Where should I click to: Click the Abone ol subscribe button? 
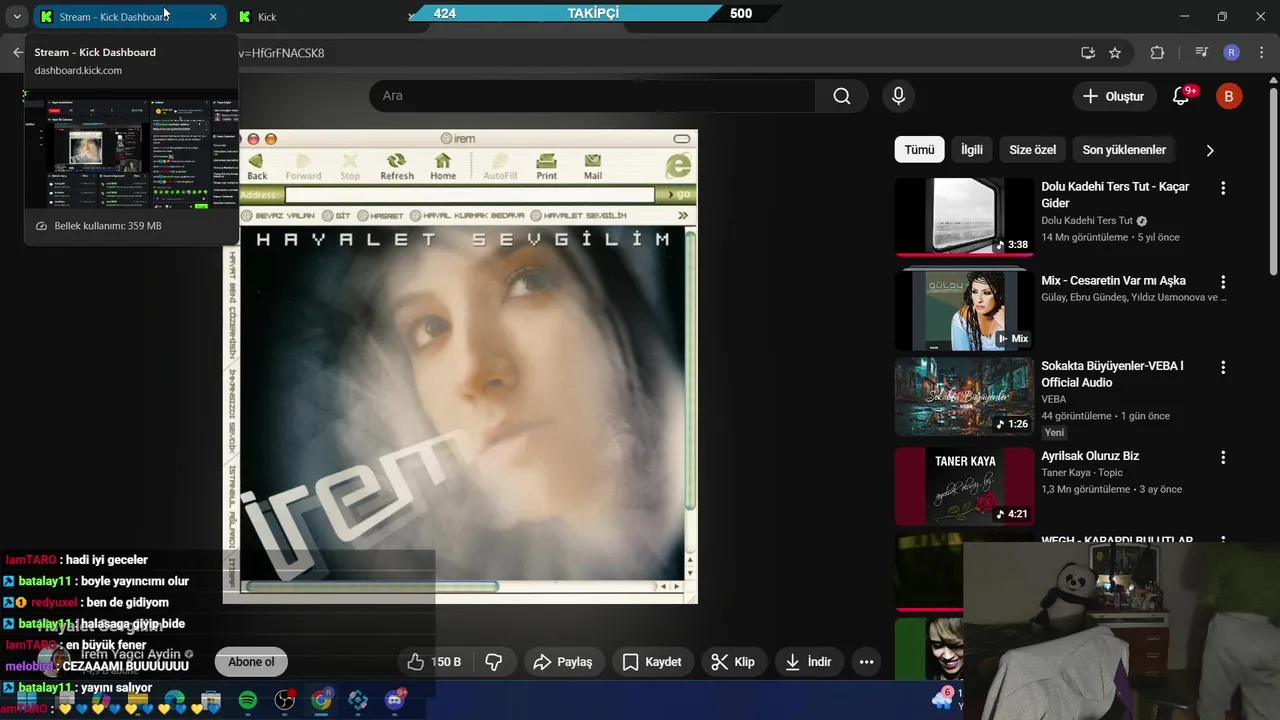click(251, 662)
